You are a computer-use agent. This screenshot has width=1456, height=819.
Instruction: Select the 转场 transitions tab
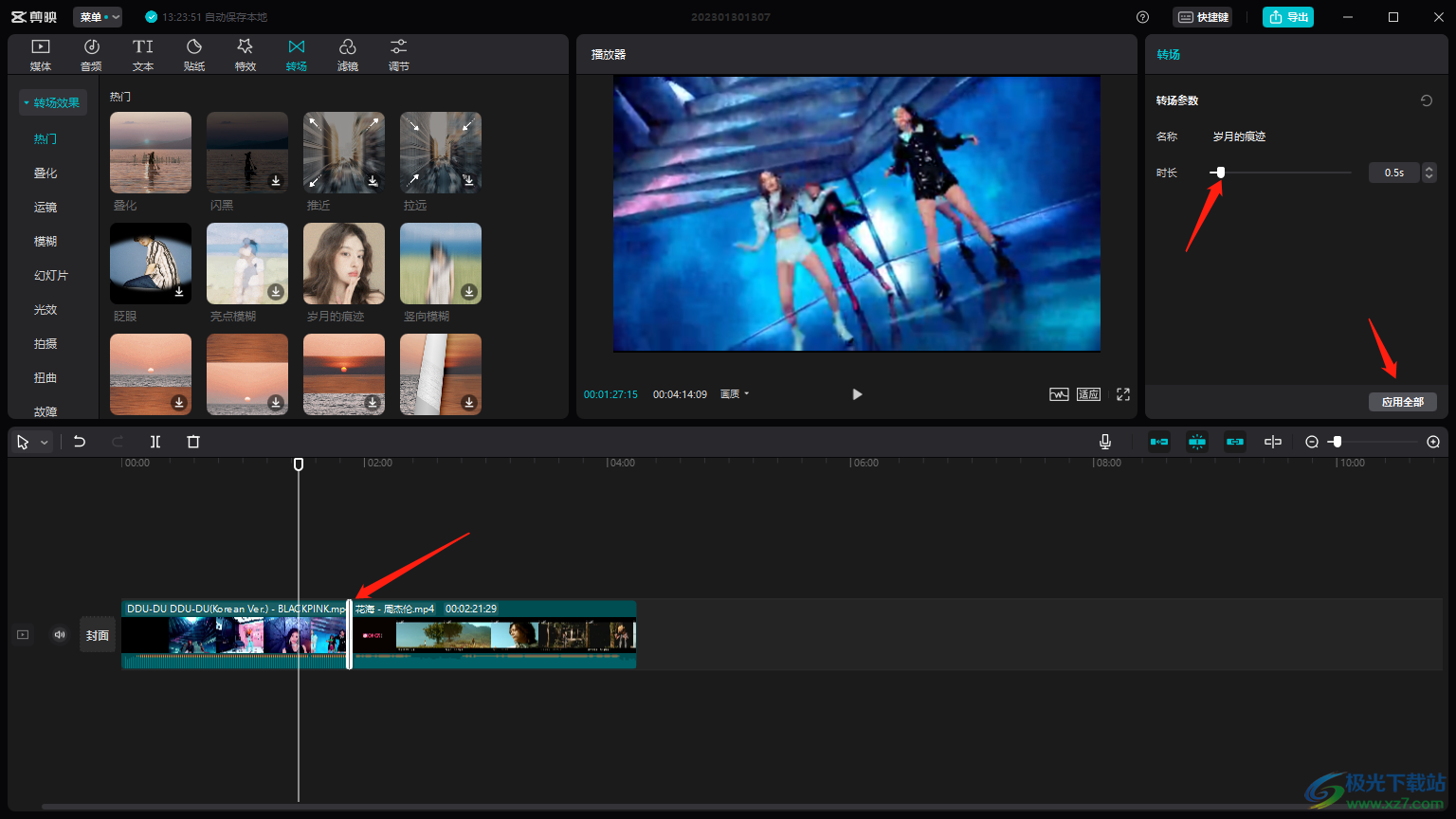tap(297, 55)
